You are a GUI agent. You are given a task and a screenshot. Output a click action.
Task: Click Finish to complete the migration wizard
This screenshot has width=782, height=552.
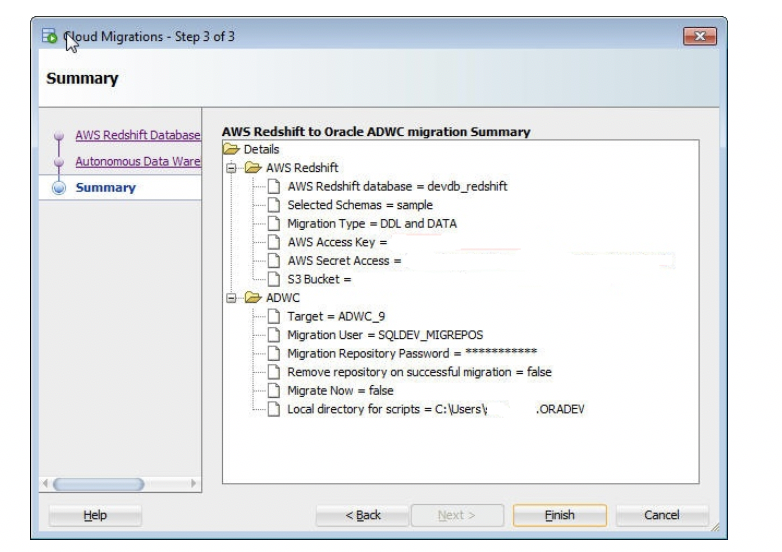(x=560, y=515)
